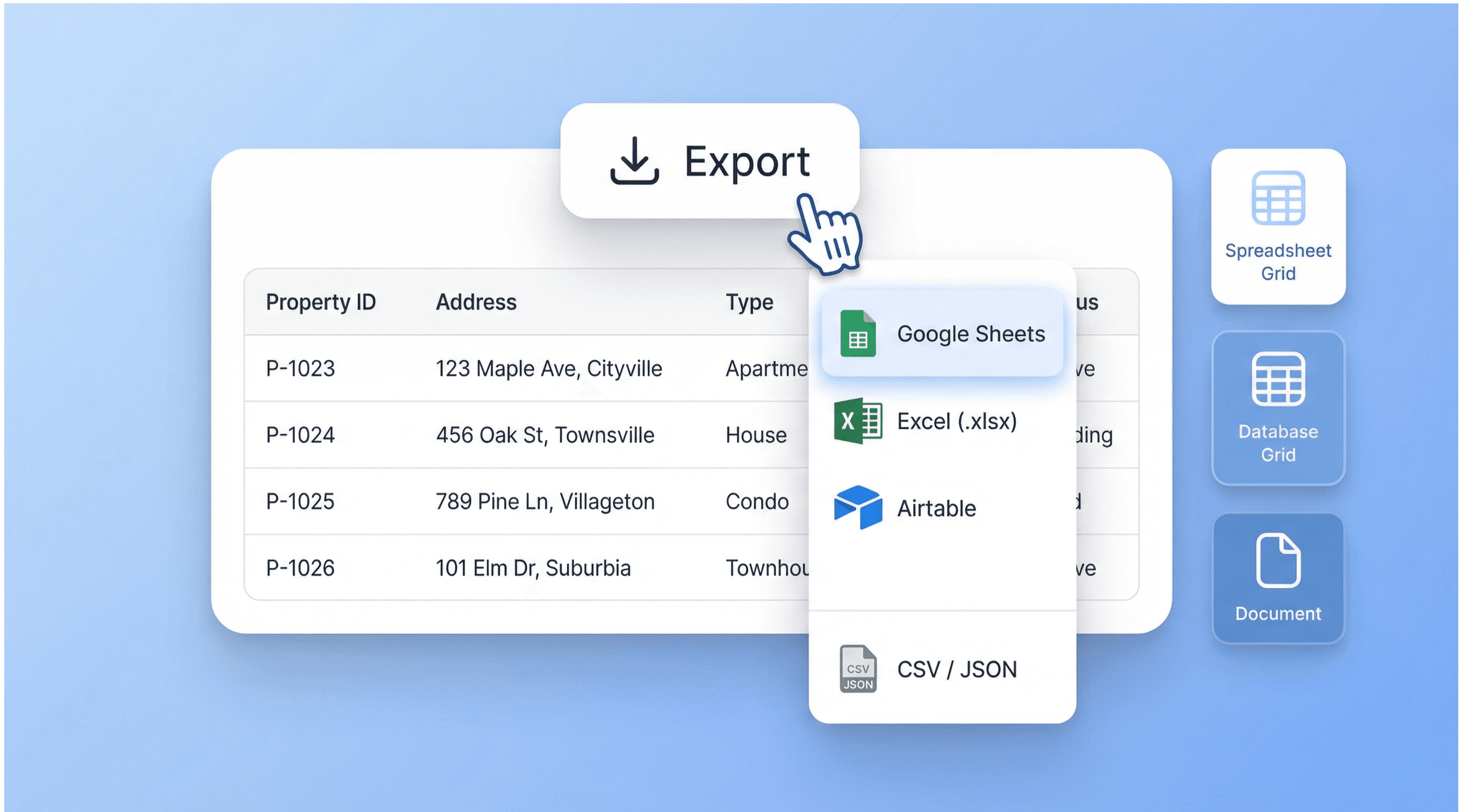The height and width of the screenshot is (812, 1462).
Task: Switch export target to Airtable
Action: (x=935, y=508)
